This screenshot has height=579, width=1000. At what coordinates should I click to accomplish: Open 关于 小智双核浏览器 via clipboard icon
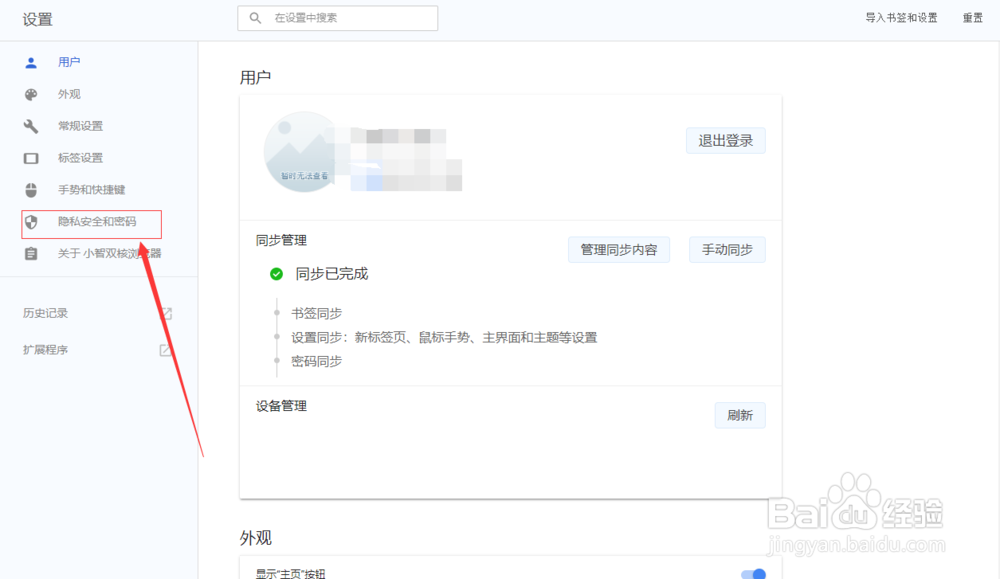coord(31,253)
